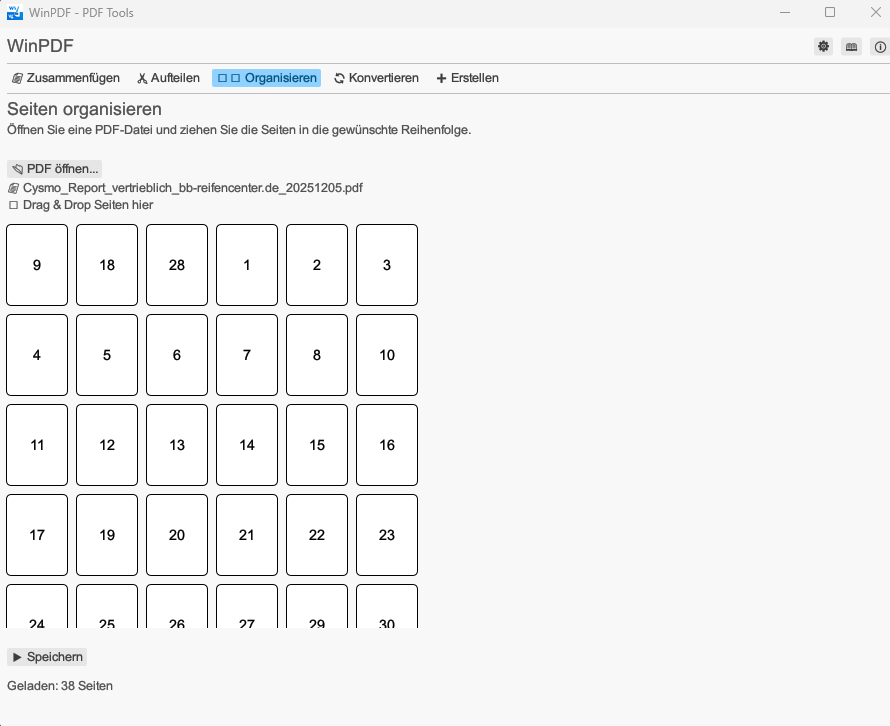Screen dimensions: 890x726
Task: Click the info circle icon
Action: (x=879, y=47)
